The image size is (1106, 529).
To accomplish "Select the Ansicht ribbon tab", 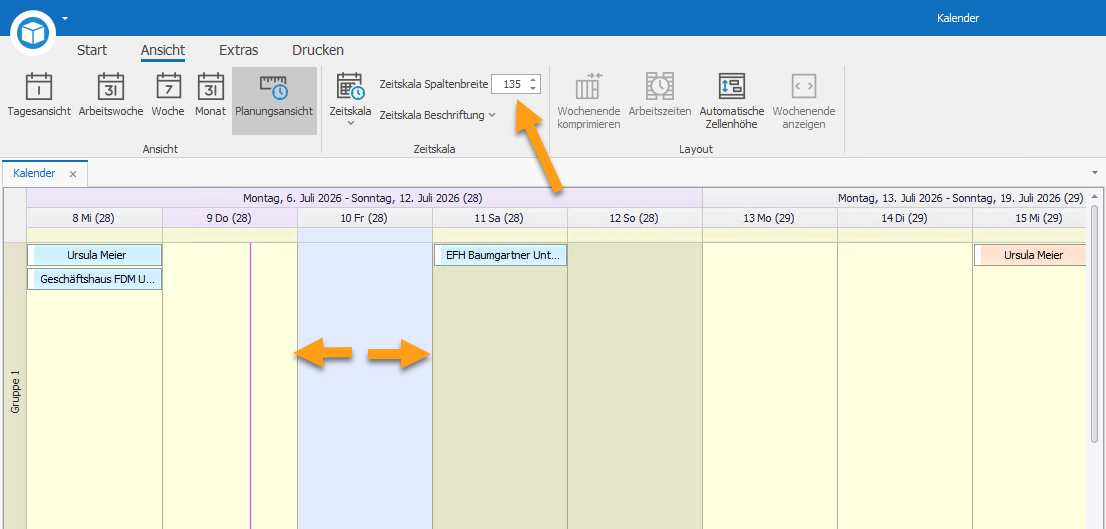I will click(163, 50).
